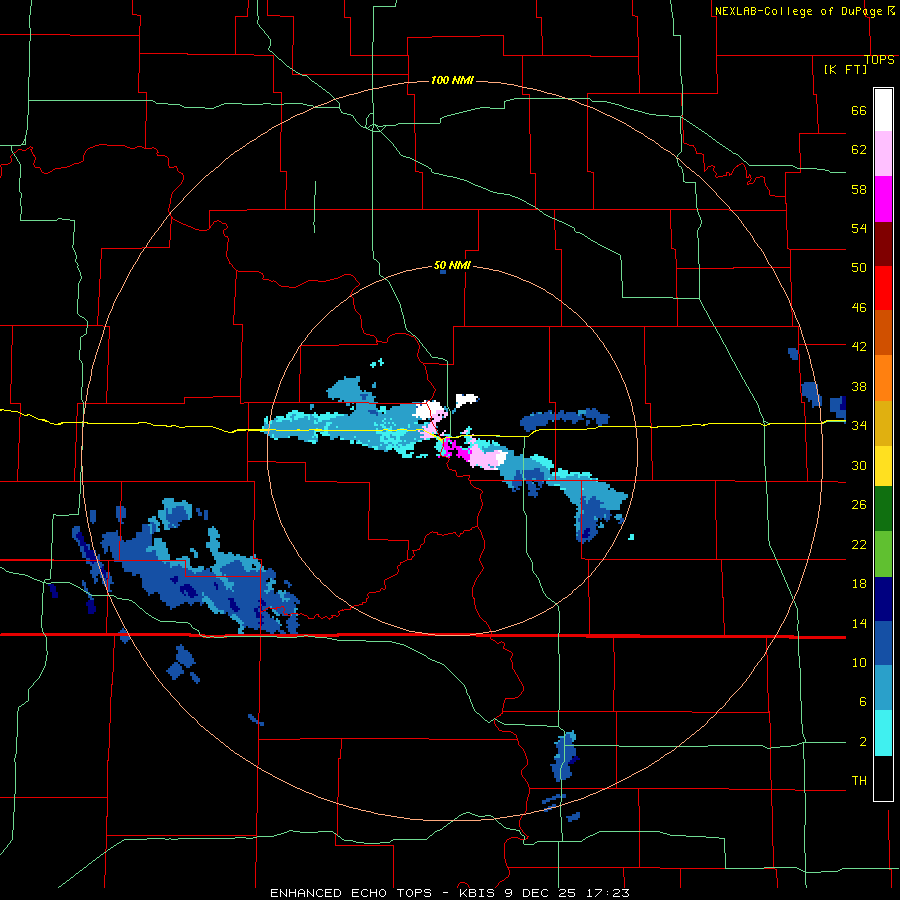The width and height of the screenshot is (900, 900).
Task: Pick the yellow legend swatch
Action: click(x=883, y=465)
